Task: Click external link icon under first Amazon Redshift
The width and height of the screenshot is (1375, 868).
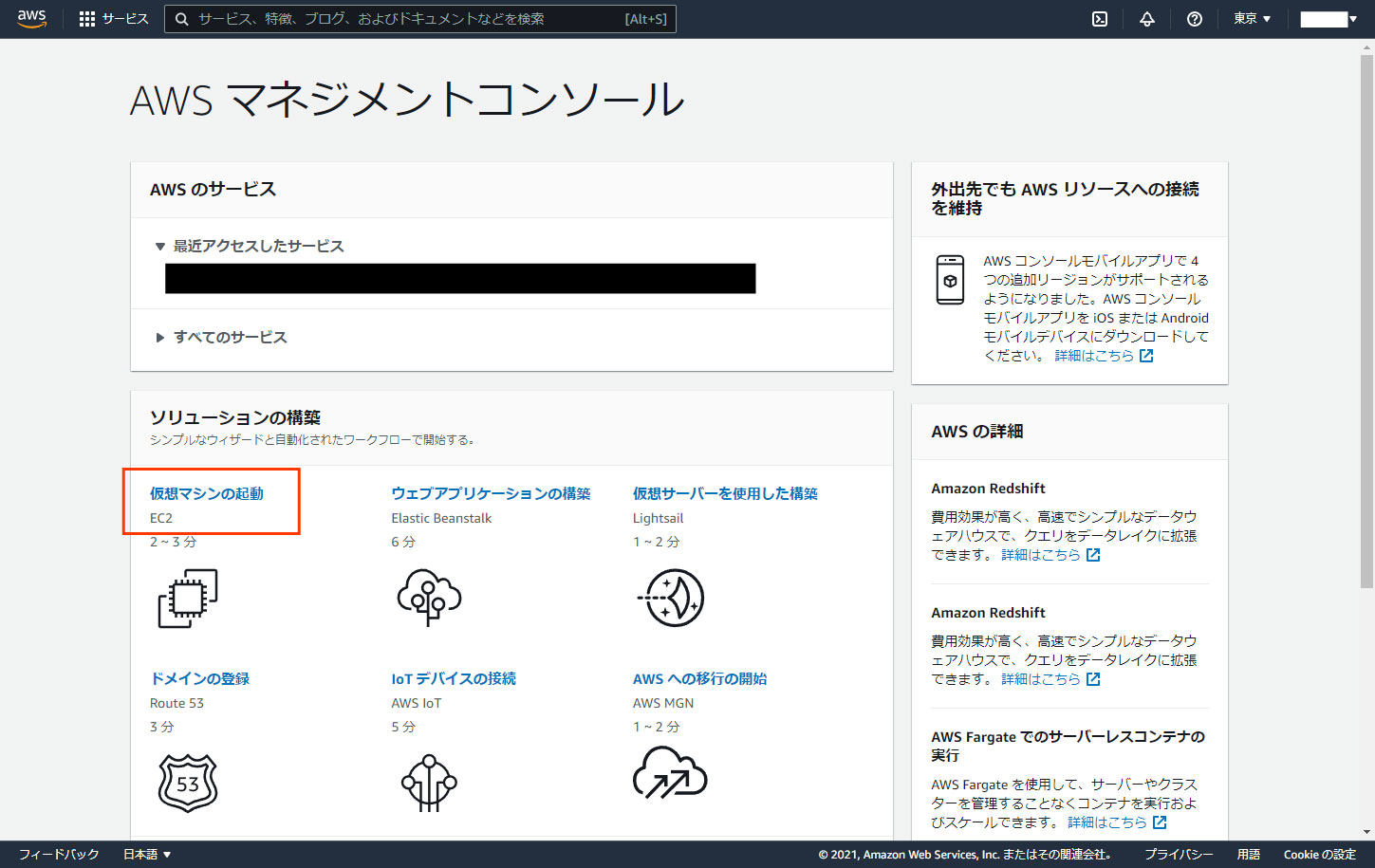Action: (1093, 555)
